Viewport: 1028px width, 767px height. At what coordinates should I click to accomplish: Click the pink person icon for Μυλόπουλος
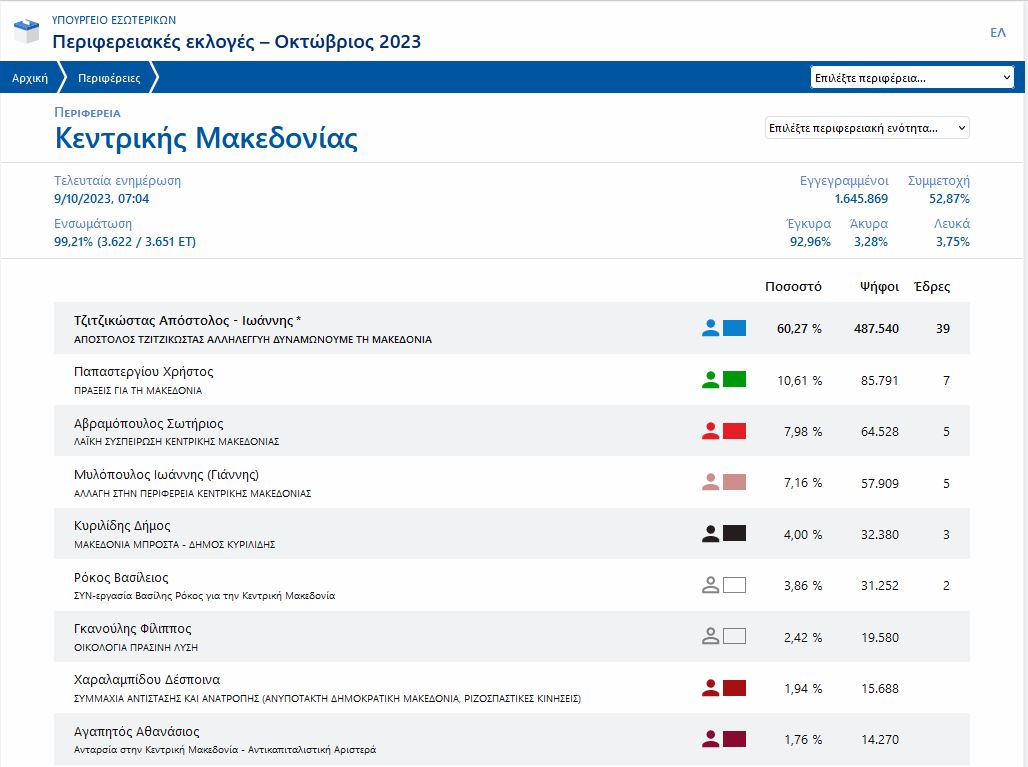pyautogui.click(x=710, y=483)
